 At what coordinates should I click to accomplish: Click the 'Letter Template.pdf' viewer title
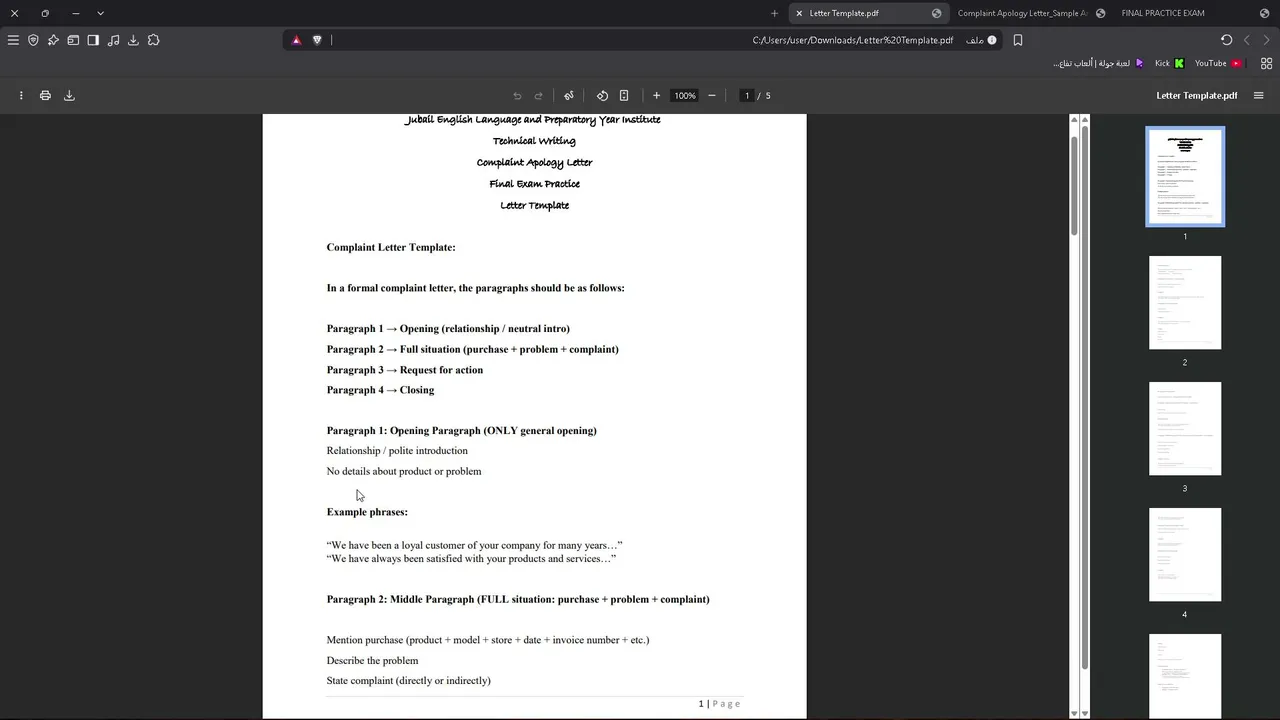point(1197,95)
